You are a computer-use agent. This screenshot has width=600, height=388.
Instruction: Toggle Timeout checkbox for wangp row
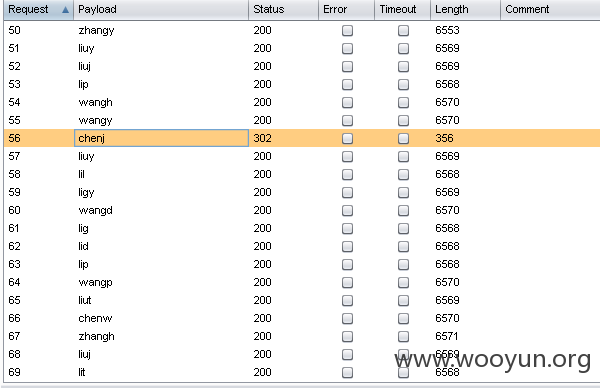coord(403,282)
